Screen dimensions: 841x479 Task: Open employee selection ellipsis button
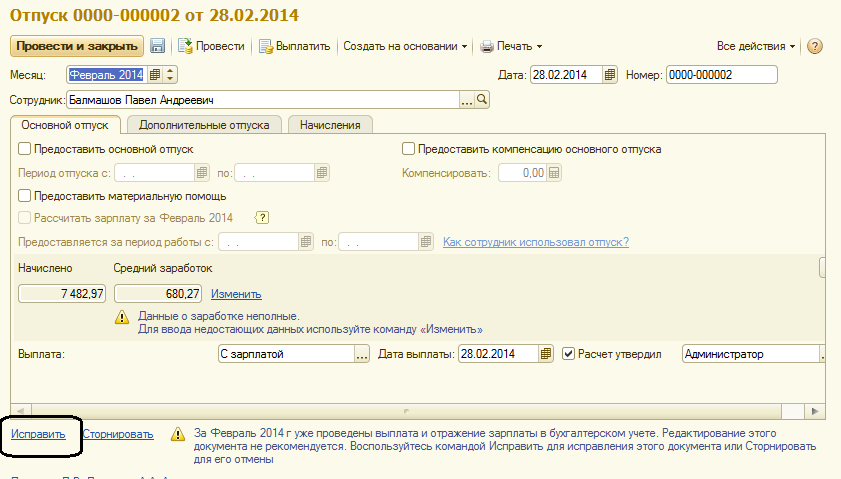467,100
